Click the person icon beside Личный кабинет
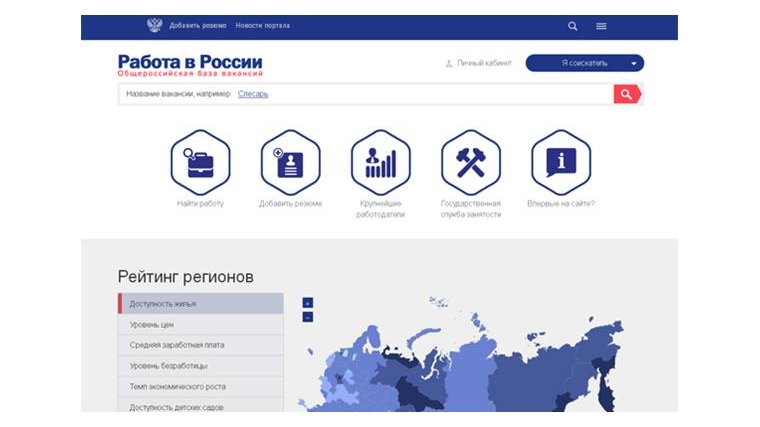 point(449,63)
